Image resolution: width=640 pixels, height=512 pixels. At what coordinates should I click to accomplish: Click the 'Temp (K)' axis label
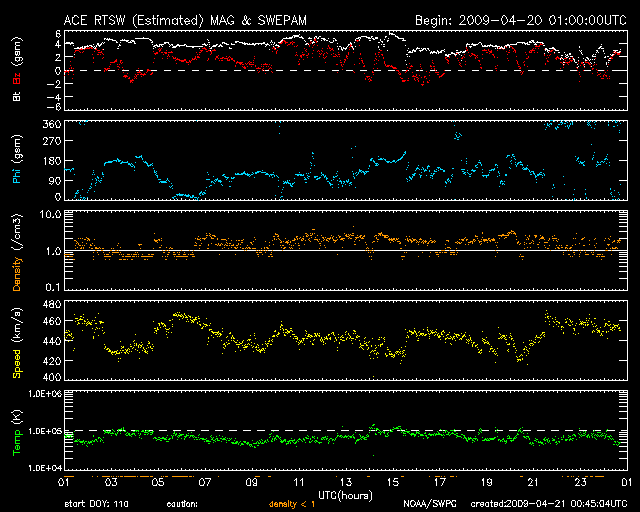coord(17,432)
